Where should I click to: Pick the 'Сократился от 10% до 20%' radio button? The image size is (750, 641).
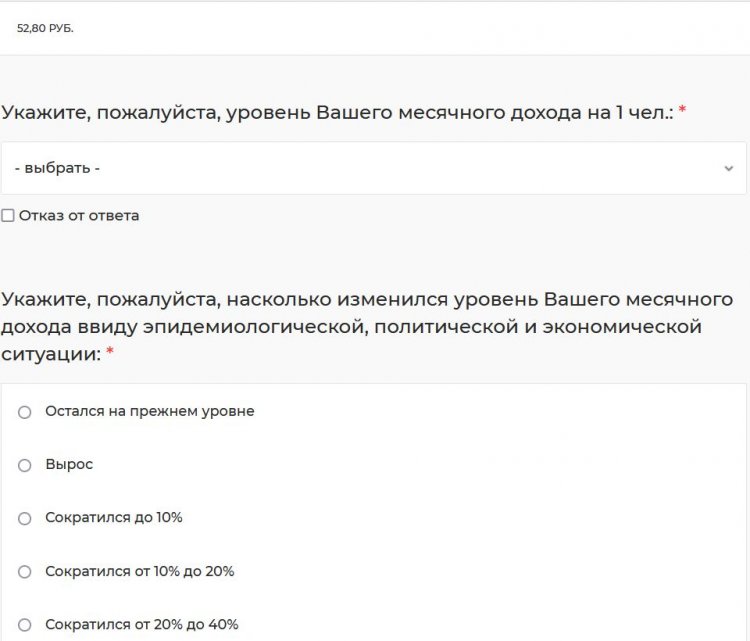click(25, 572)
